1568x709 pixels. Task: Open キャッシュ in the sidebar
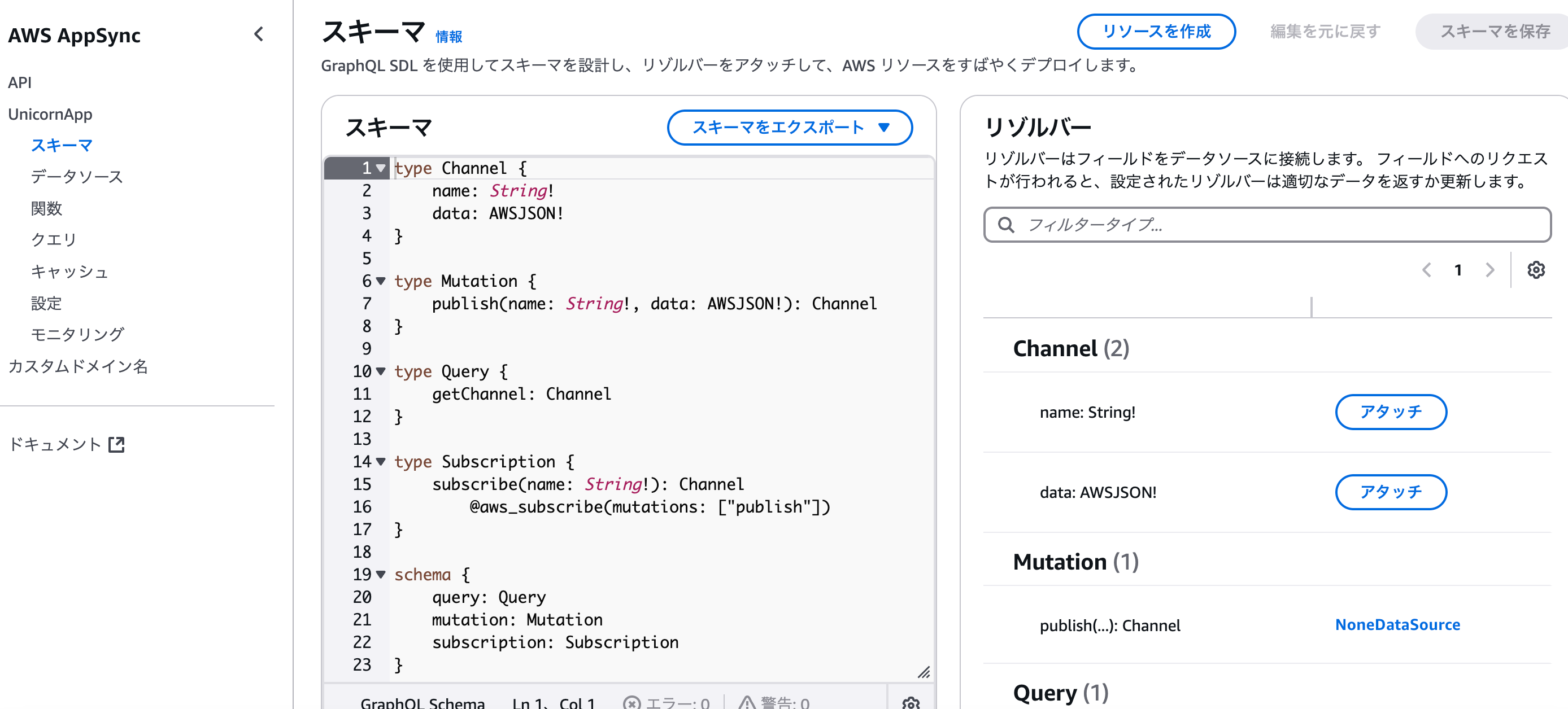pyautogui.click(x=69, y=272)
